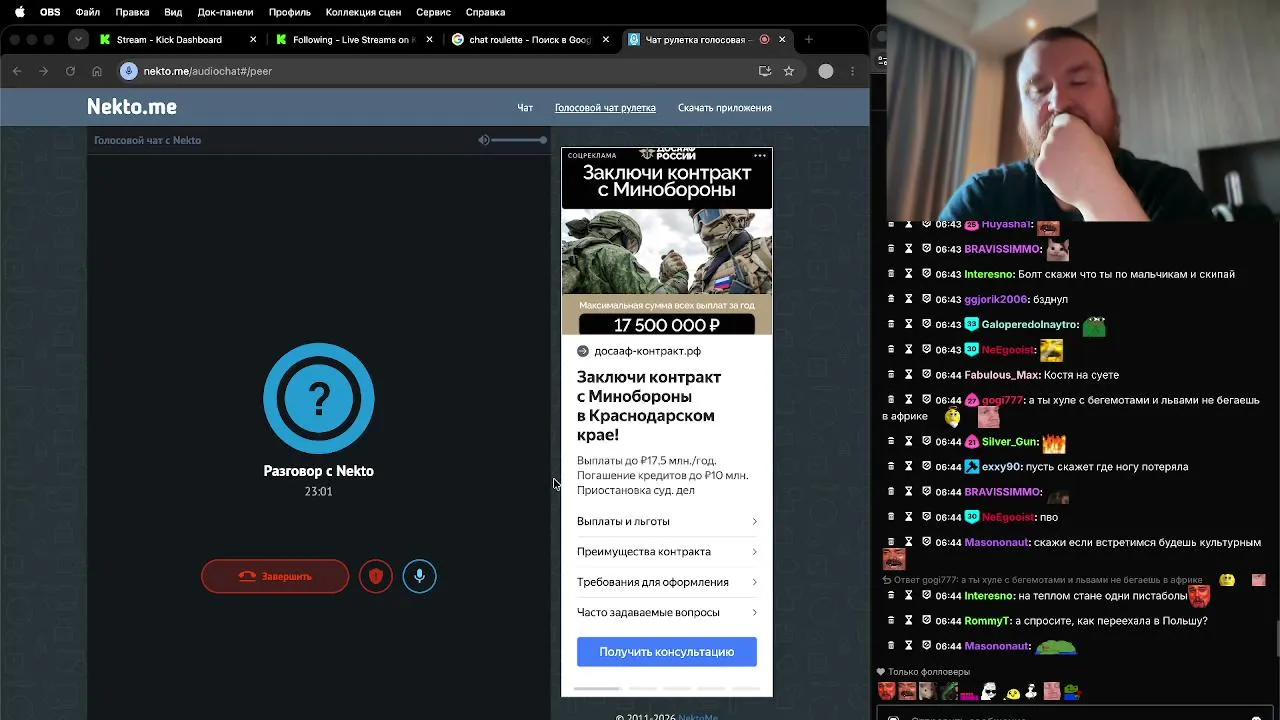Screen dimensions: 1280x720
Task: Timeout exxy90 with the hourglass icon
Action: 909,466
